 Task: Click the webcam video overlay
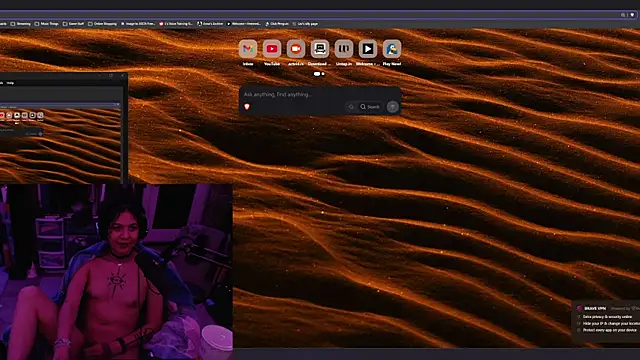(116, 272)
